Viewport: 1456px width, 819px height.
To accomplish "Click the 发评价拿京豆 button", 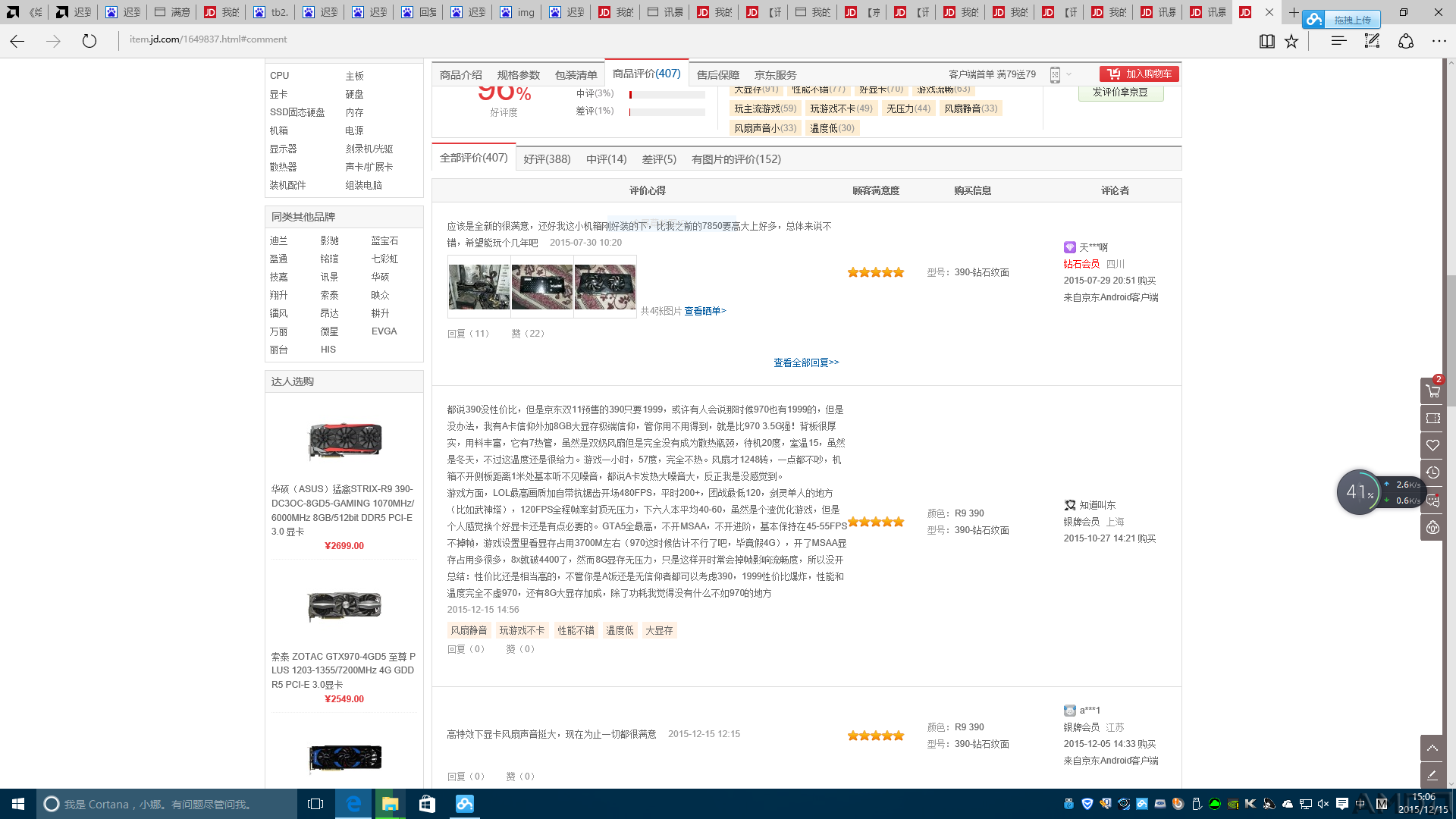I will point(1121,93).
